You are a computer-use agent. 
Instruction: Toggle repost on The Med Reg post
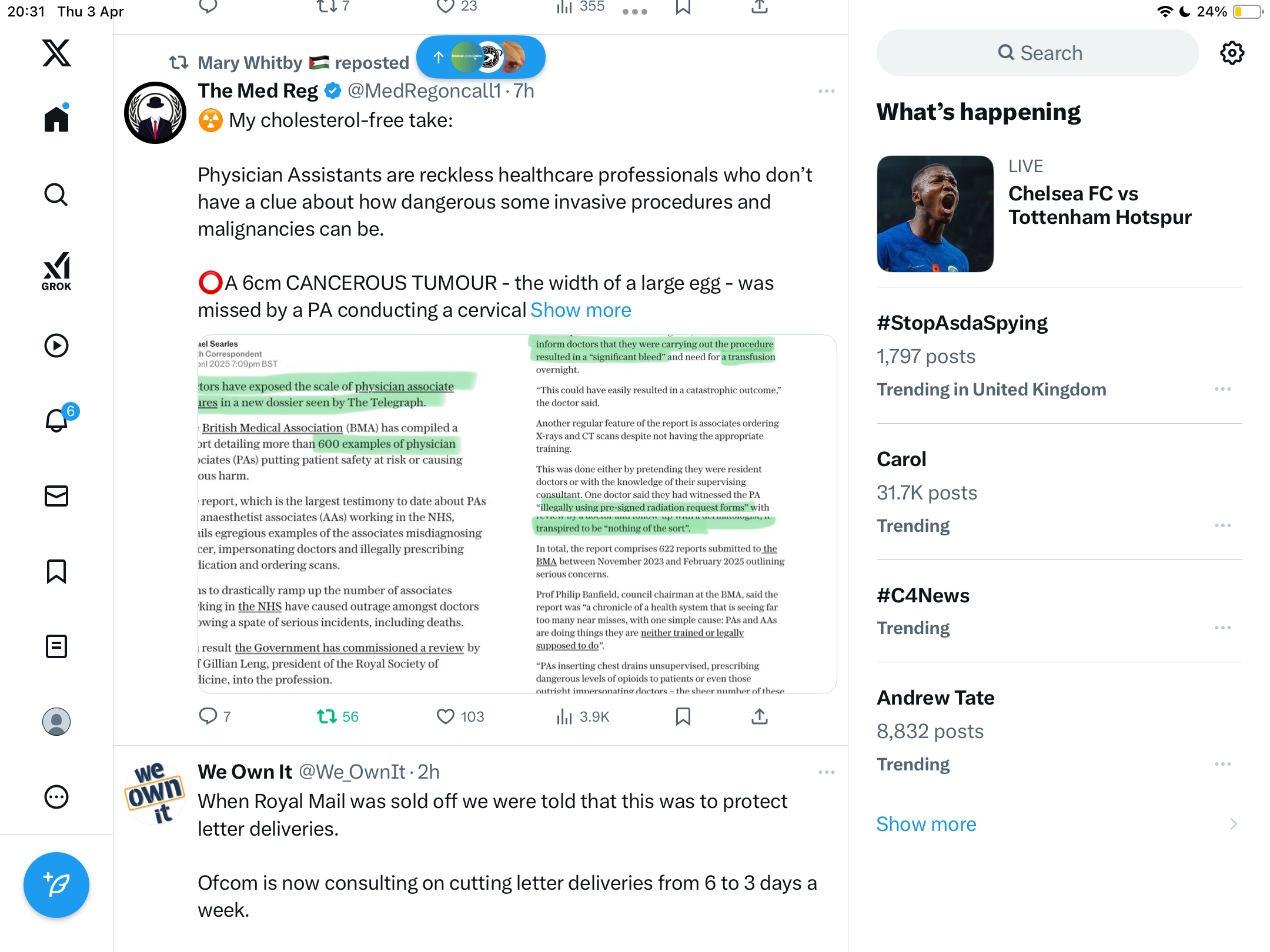pos(337,716)
